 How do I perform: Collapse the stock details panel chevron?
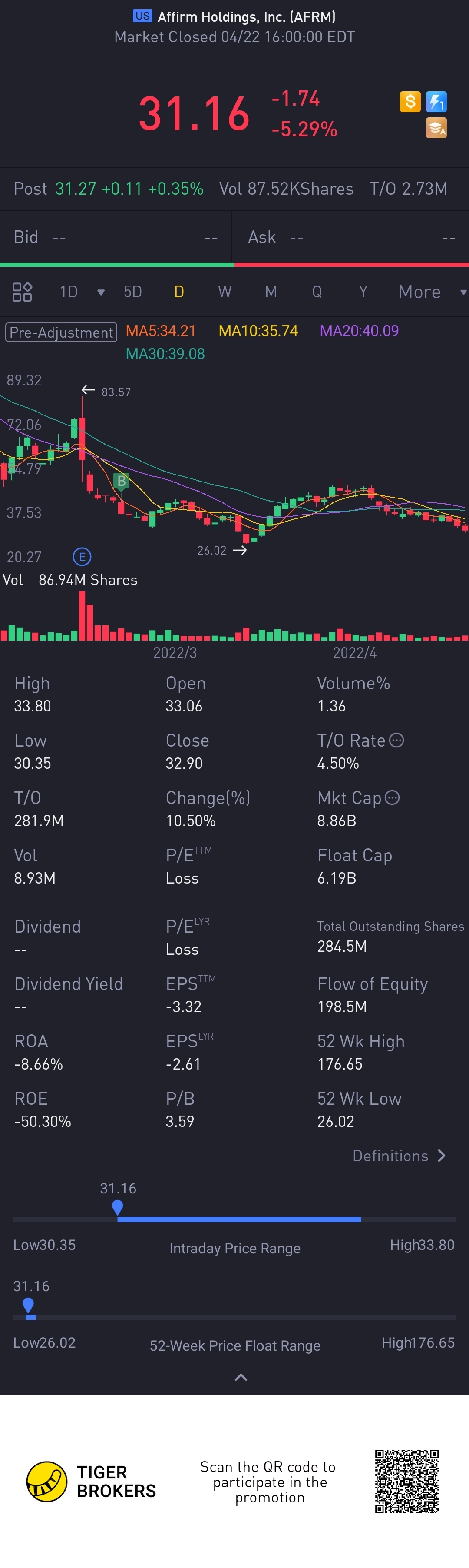coord(241,1378)
